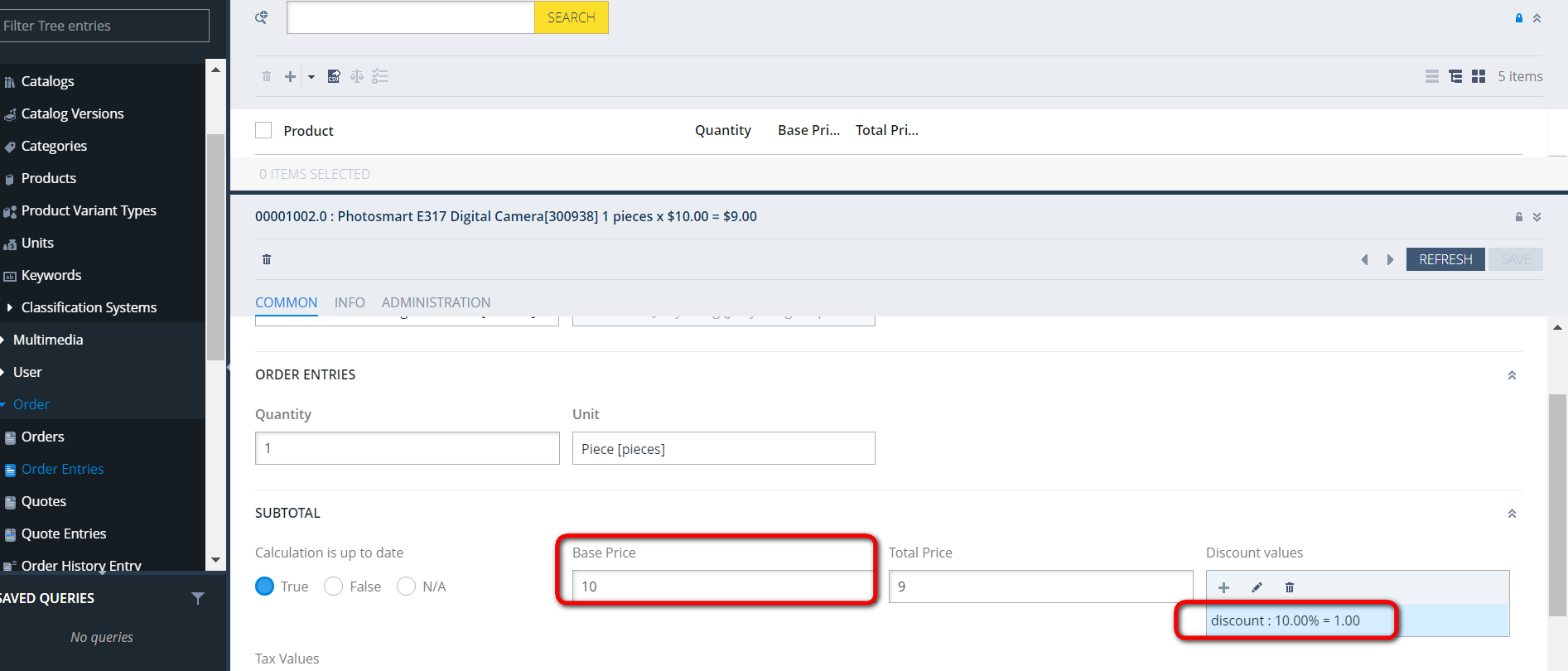Click the Units icon in sidebar
This screenshot has width=1568, height=671.
10,244
